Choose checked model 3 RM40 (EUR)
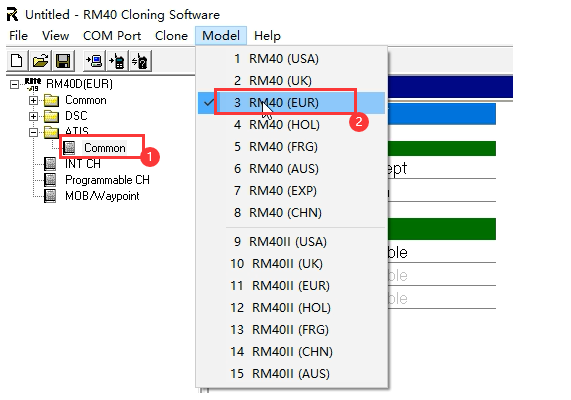This screenshot has height=400, width=571. pyautogui.click(x=291, y=103)
